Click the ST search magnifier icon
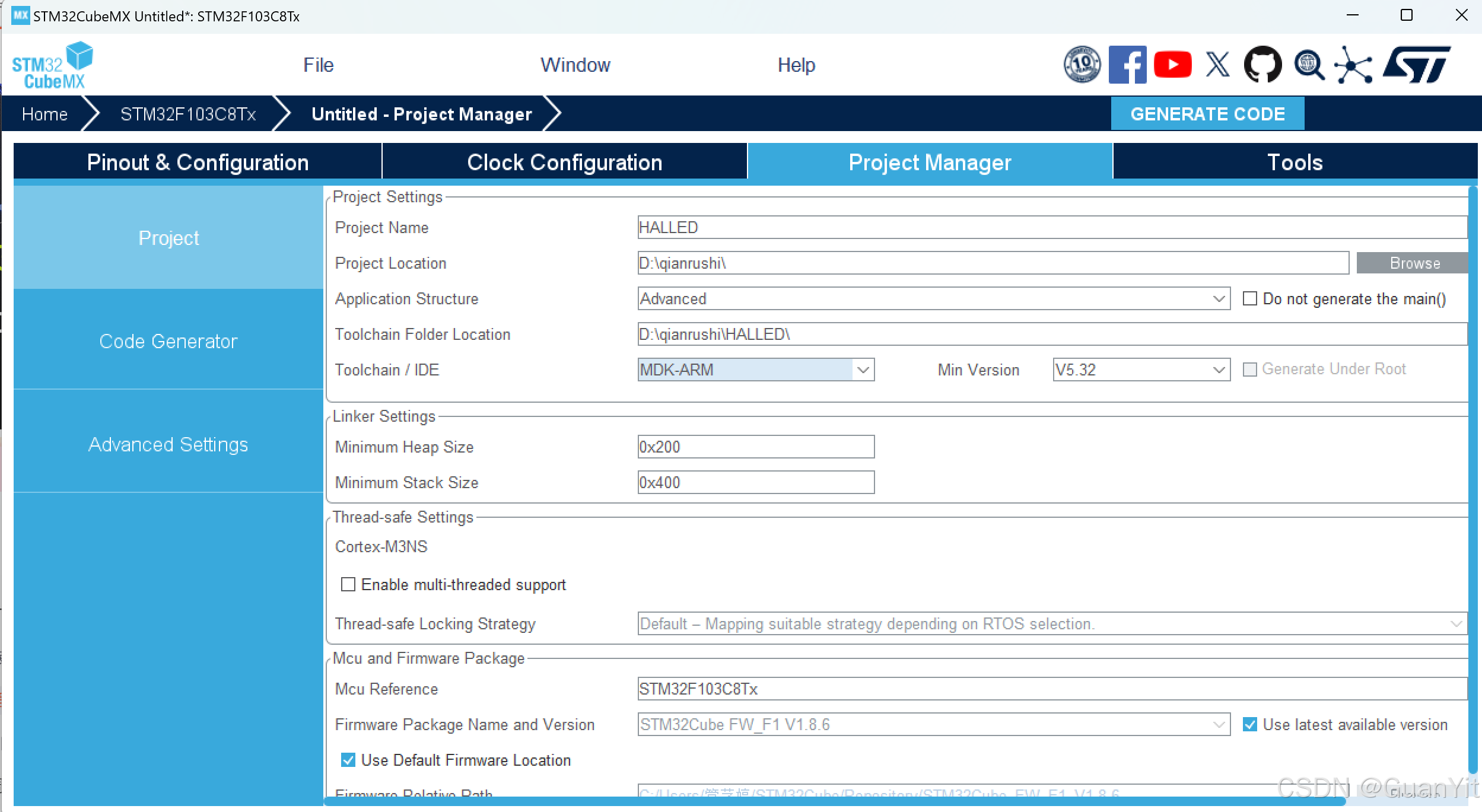The image size is (1482, 812). pos(1309,65)
